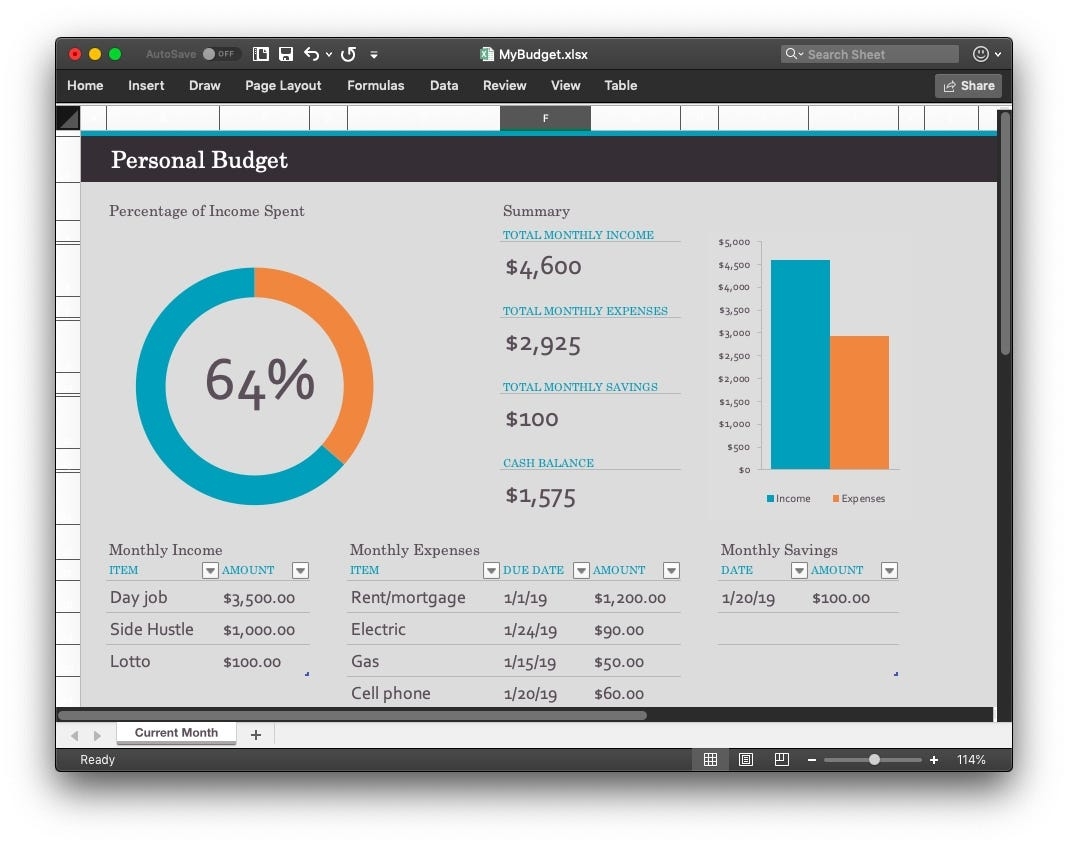The height and width of the screenshot is (845, 1068).
Task: Toggle AutoSave on
Action: [211, 54]
